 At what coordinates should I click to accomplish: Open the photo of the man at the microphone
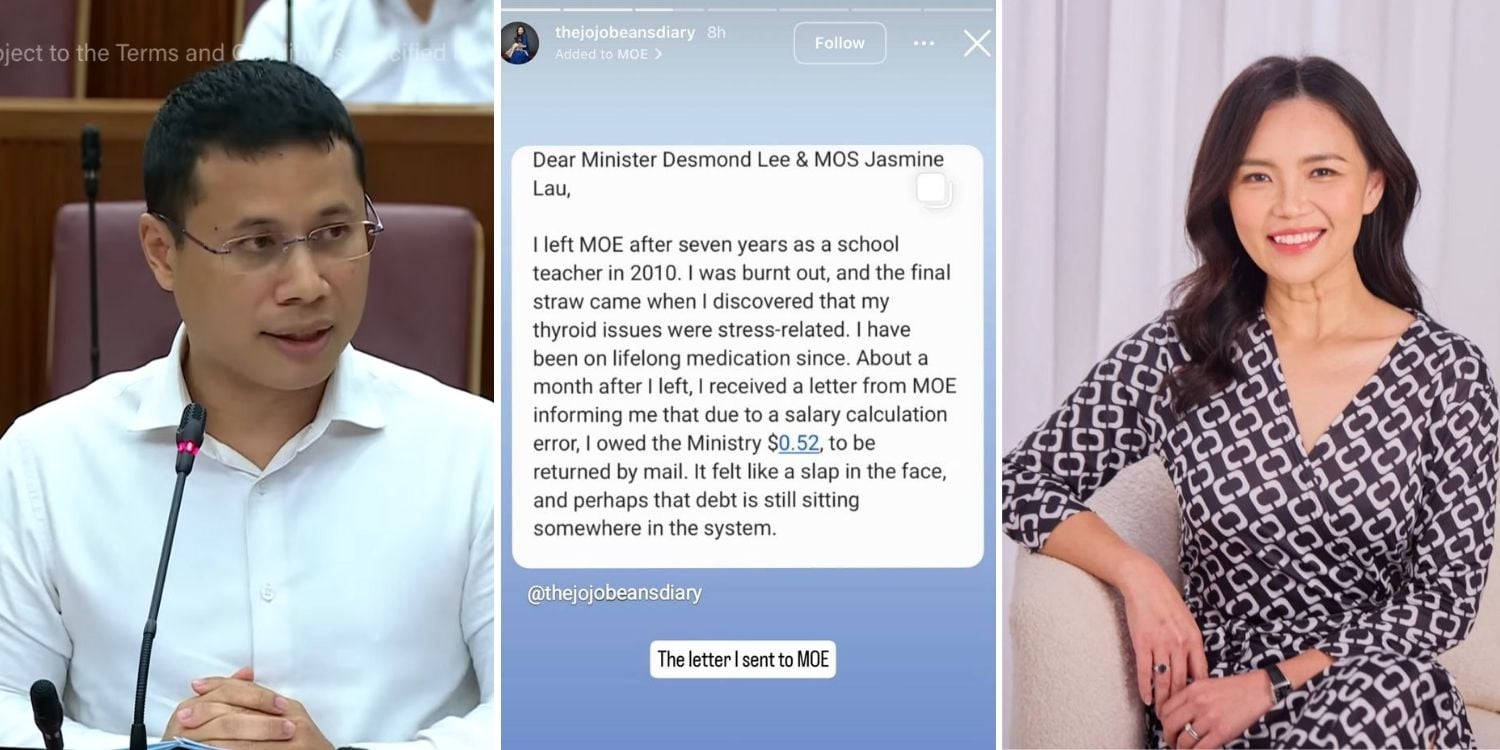click(x=247, y=375)
